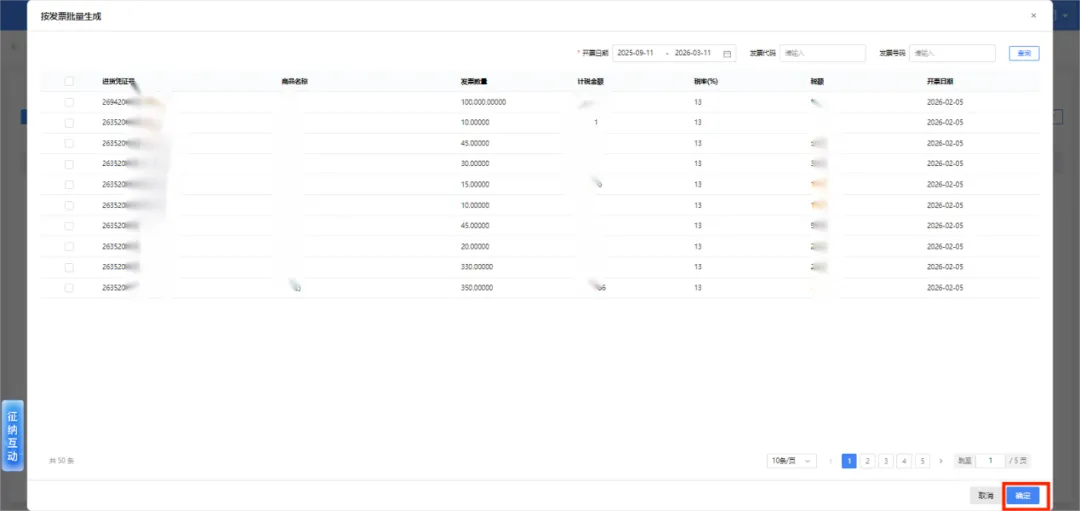Image resolution: width=1080 pixels, height=511 pixels.
Task: Jump to page 5
Action: click(x=923, y=461)
